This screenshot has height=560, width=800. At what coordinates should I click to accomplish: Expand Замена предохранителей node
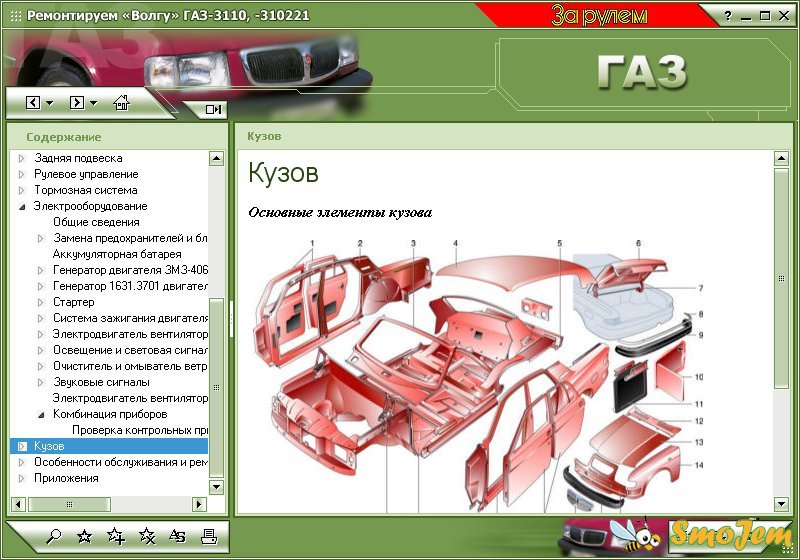click(x=41, y=238)
